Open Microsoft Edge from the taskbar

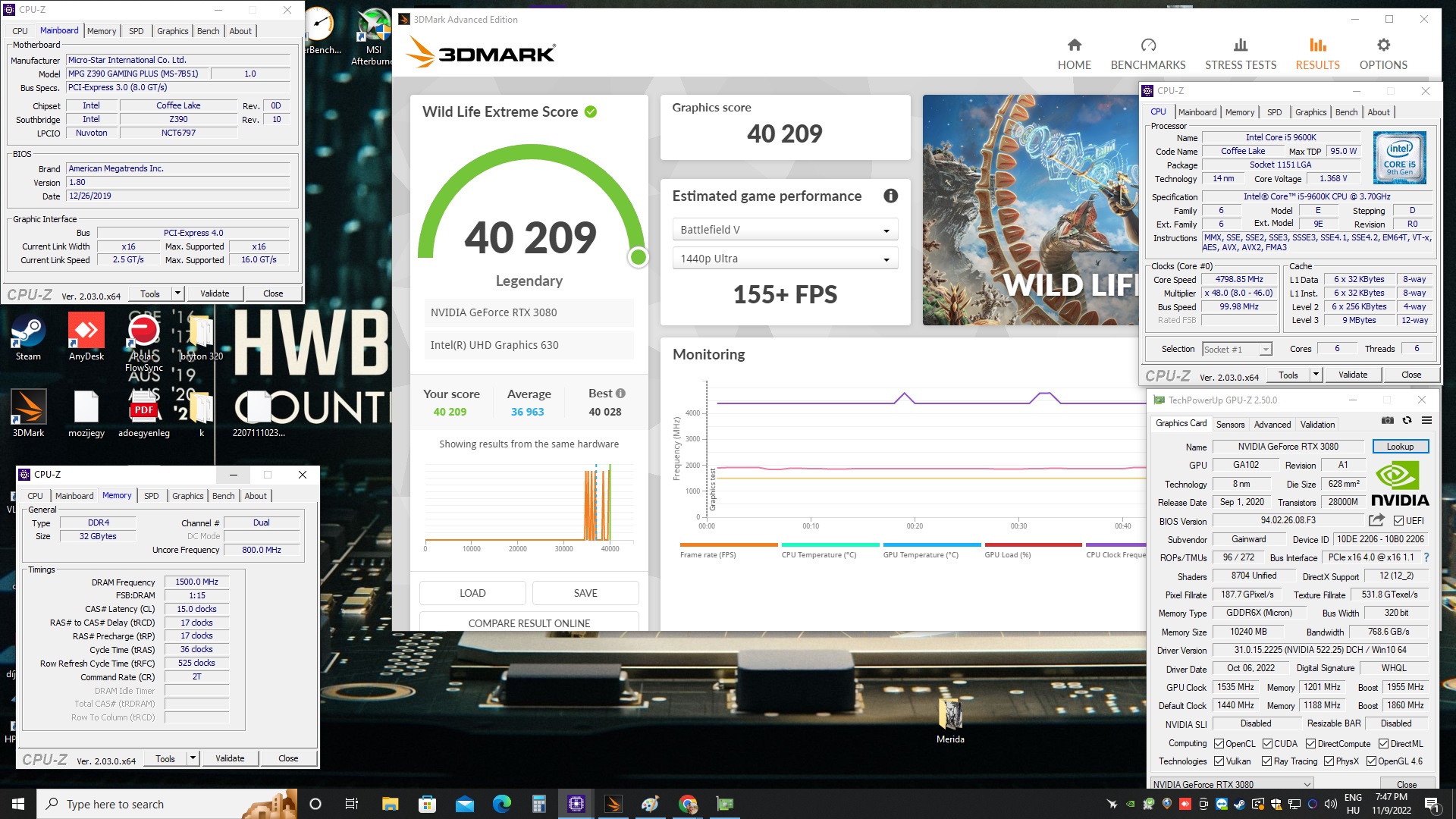pyautogui.click(x=502, y=804)
